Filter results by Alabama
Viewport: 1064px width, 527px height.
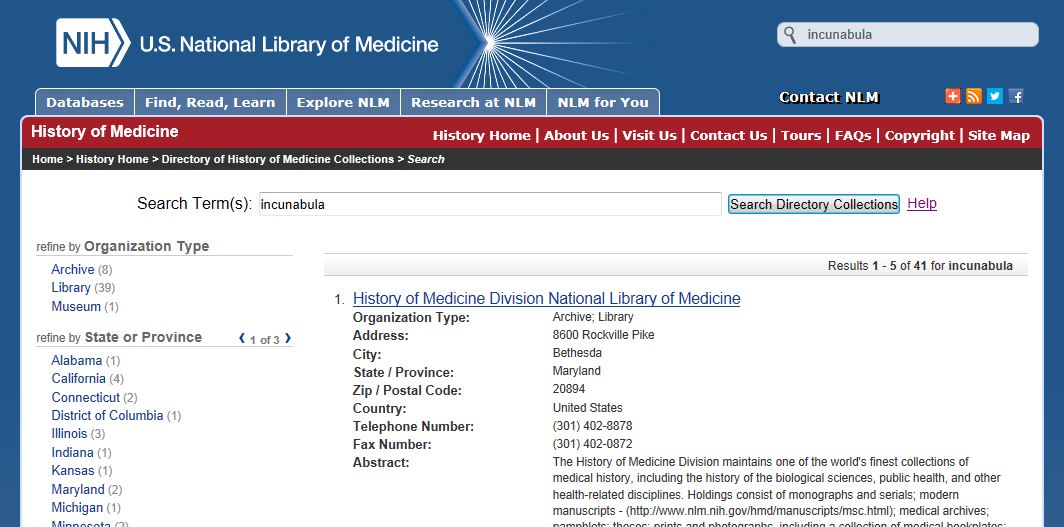[77, 361]
